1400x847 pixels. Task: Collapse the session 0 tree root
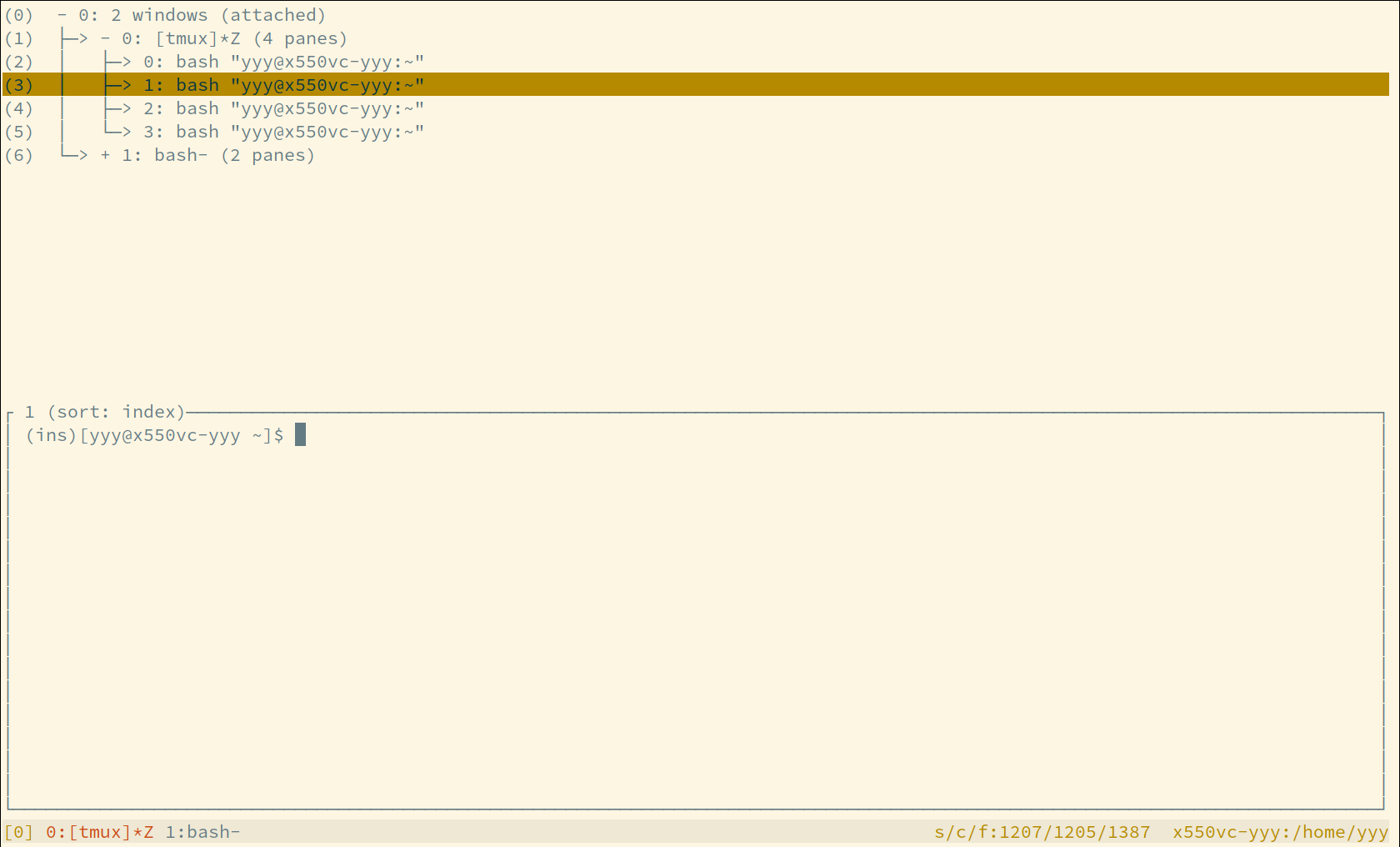[59, 14]
